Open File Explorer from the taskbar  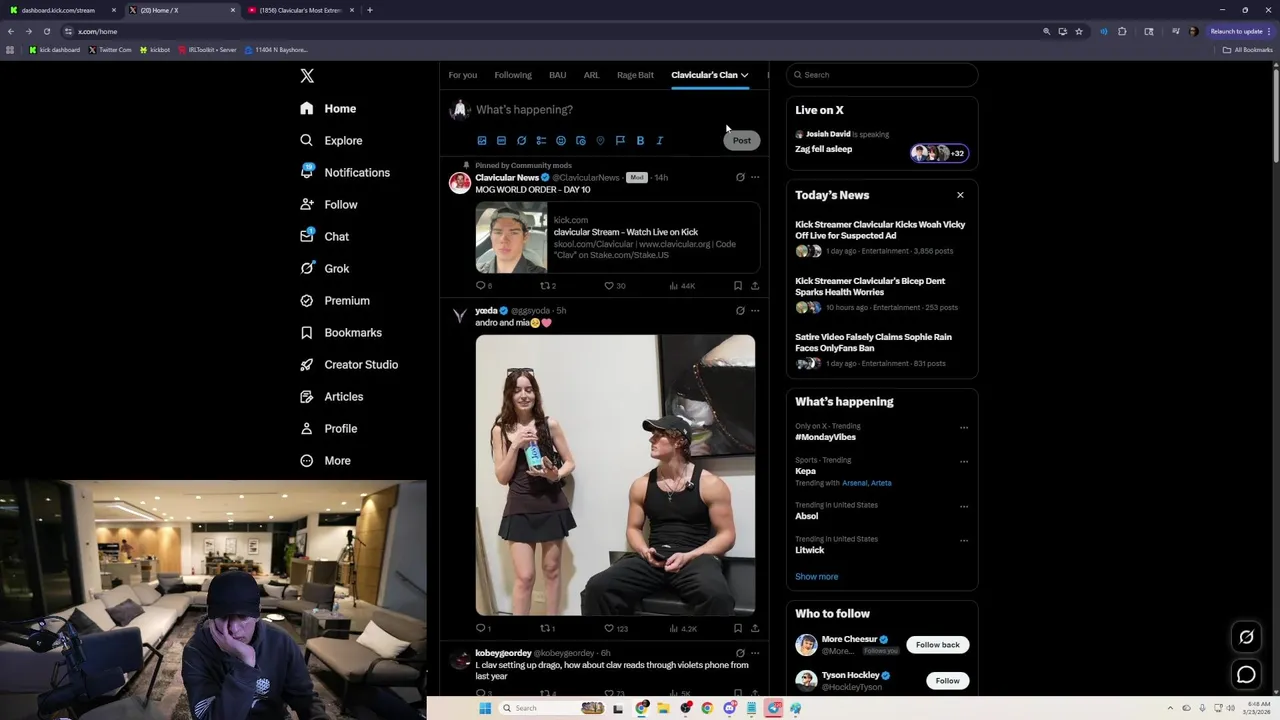(662, 708)
